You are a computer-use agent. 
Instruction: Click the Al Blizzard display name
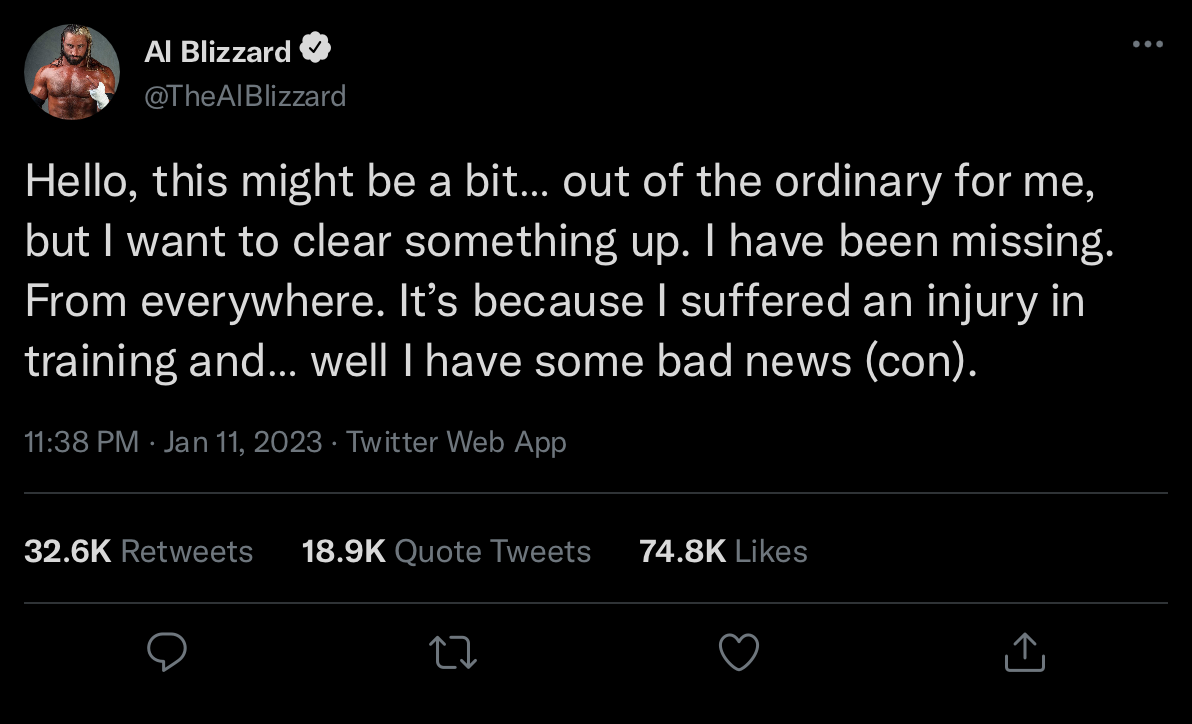217,50
